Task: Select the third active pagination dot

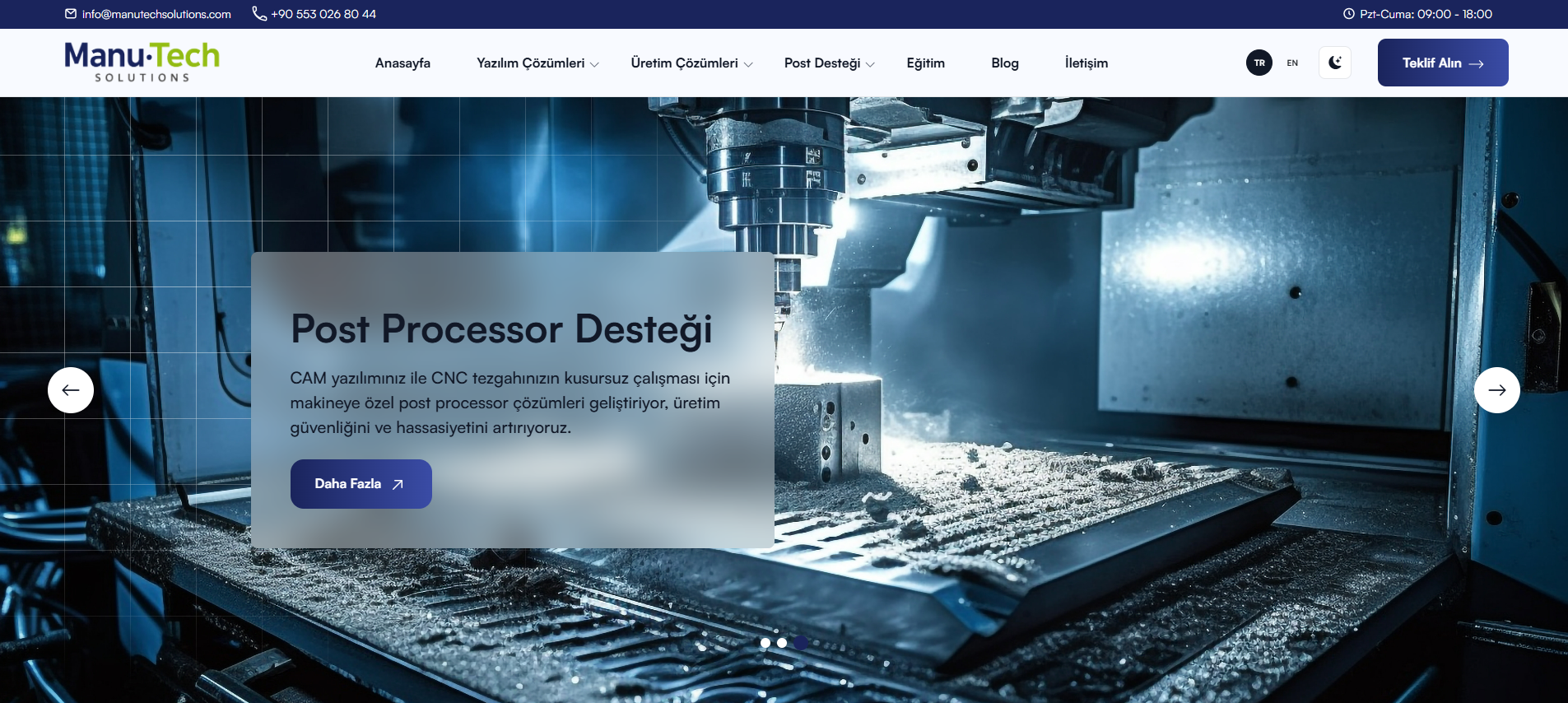Action: coord(800,643)
